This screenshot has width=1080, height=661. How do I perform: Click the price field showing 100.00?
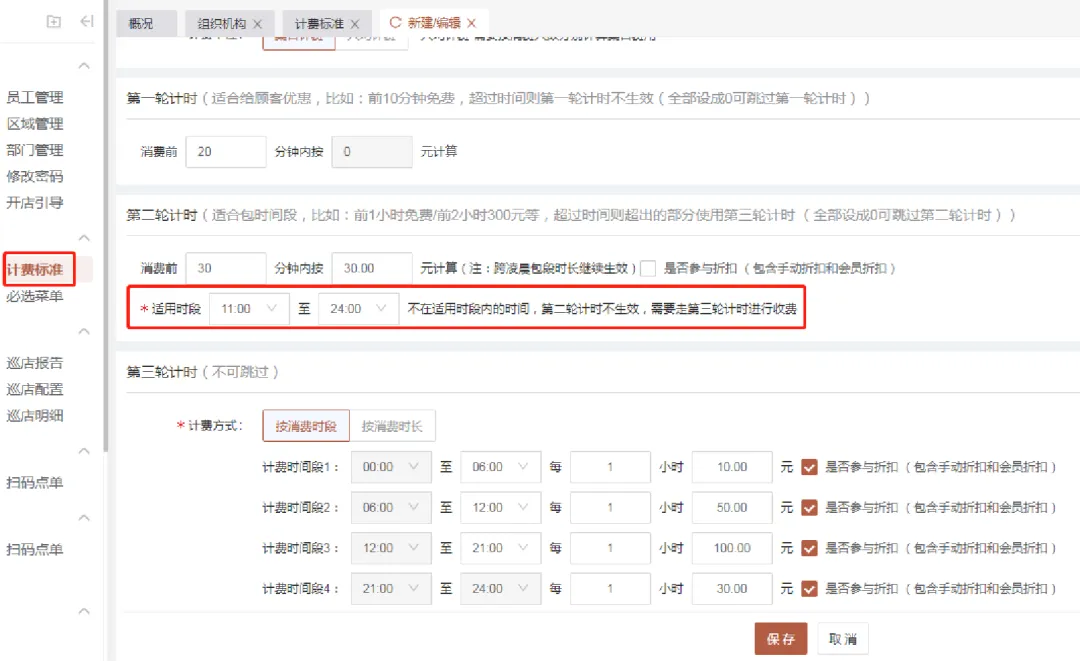click(x=732, y=548)
